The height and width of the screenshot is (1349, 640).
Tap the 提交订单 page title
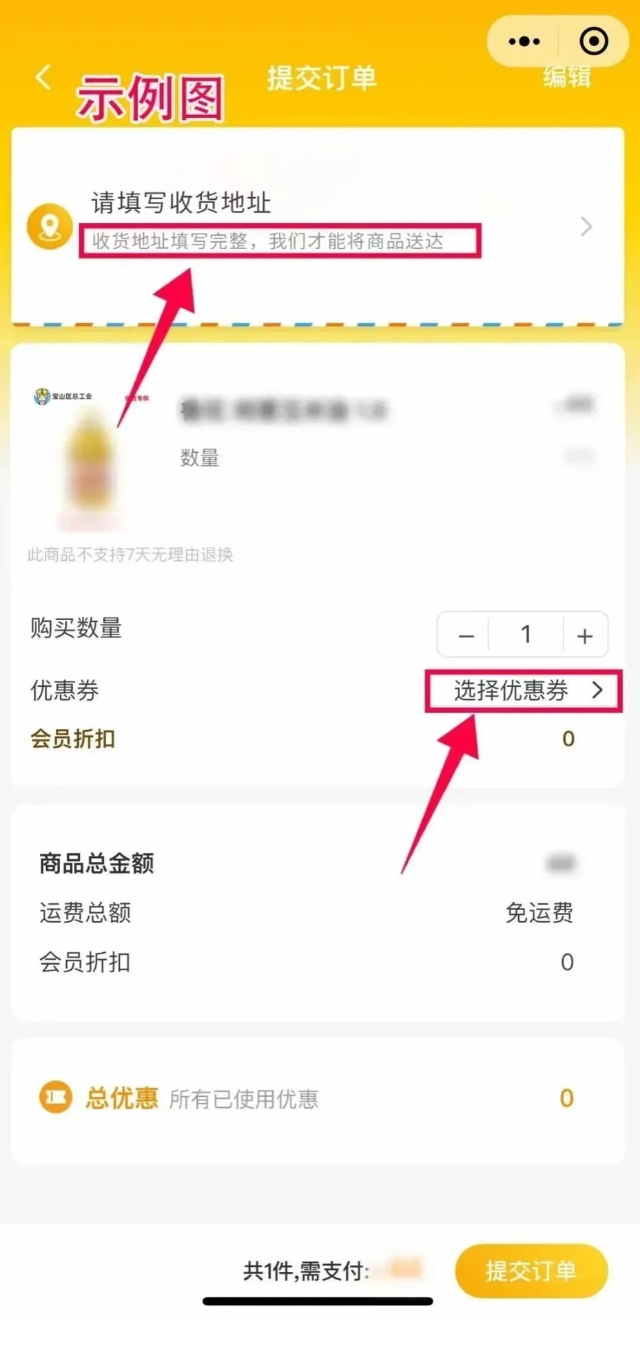(321, 78)
